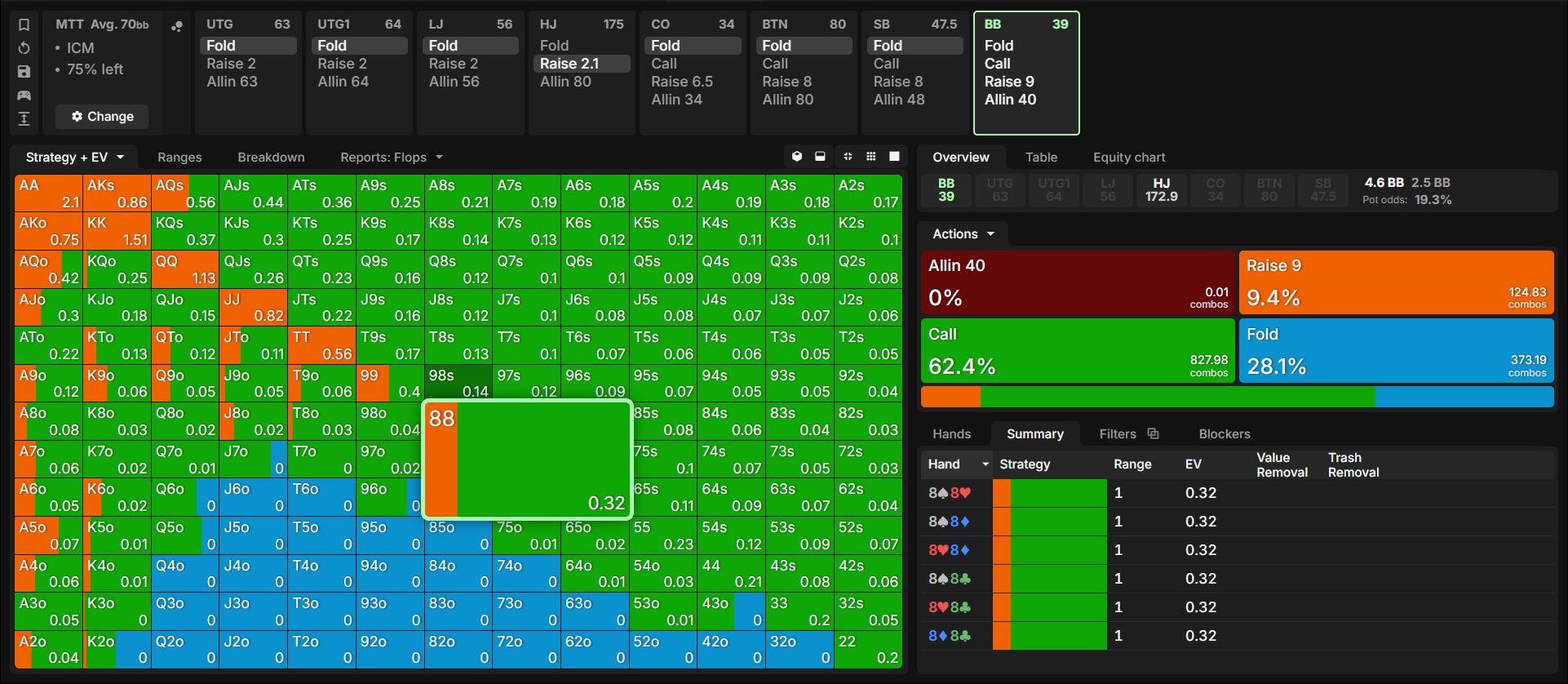Click the Change settings button

coord(102,117)
